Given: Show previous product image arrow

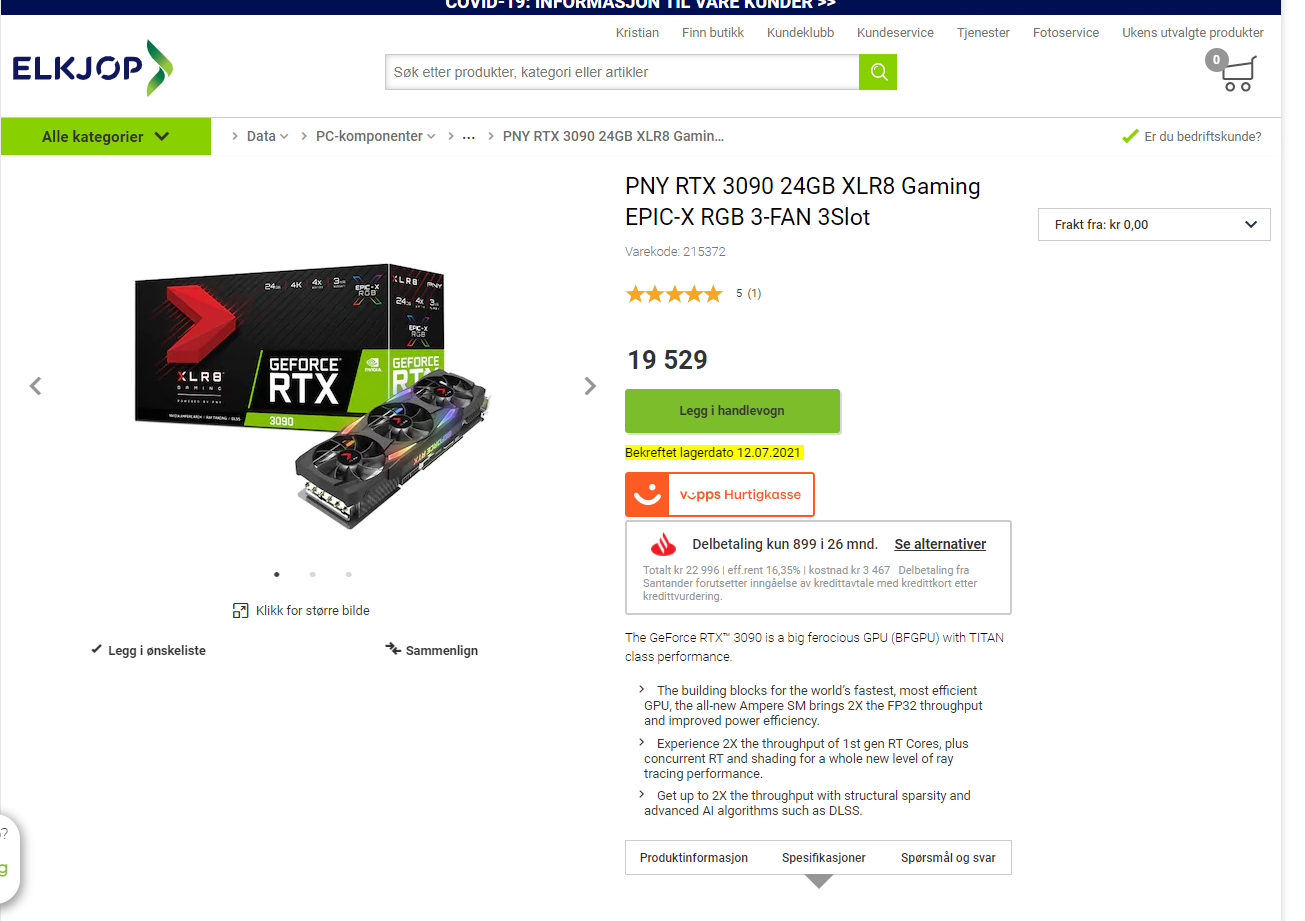Looking at the screenshot, I should click(x=36, y=386).
